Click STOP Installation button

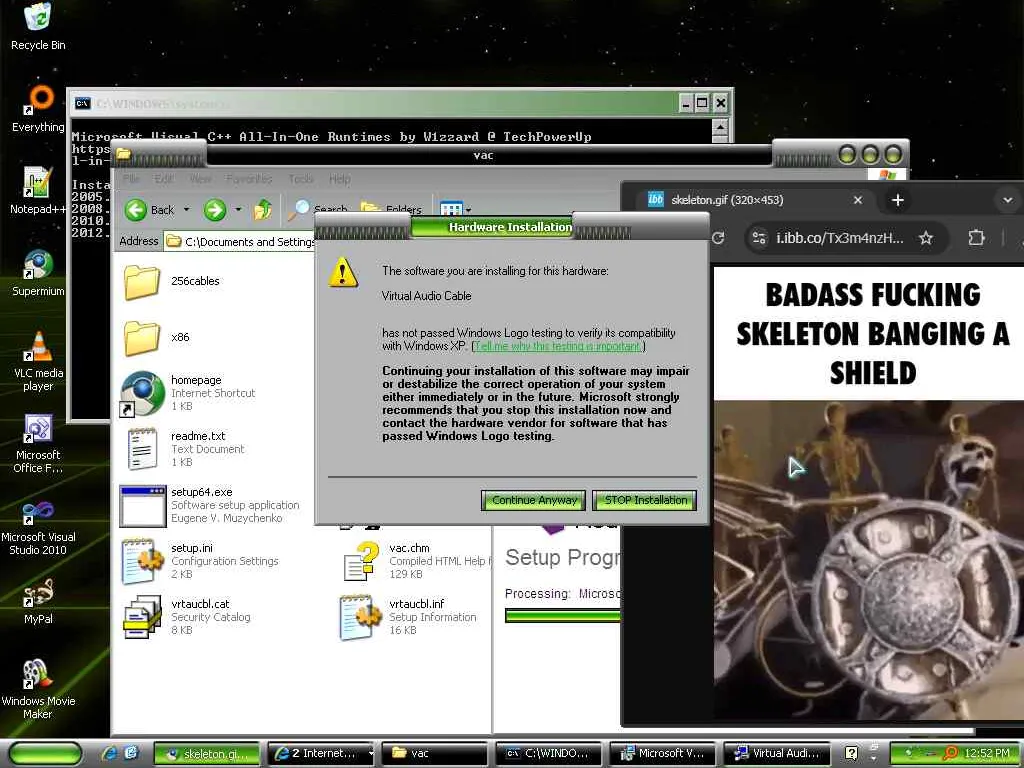[645, 500]
